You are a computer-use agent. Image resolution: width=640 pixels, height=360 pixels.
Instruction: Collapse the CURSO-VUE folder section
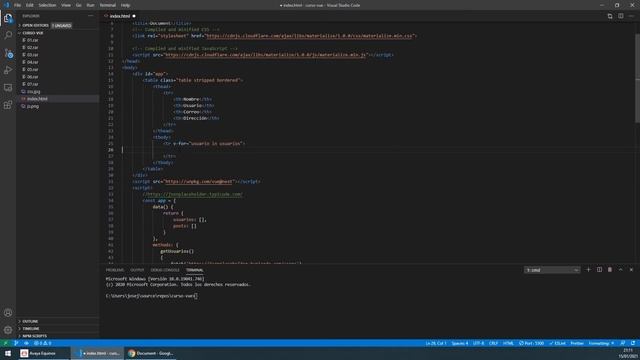coord(33,33)
